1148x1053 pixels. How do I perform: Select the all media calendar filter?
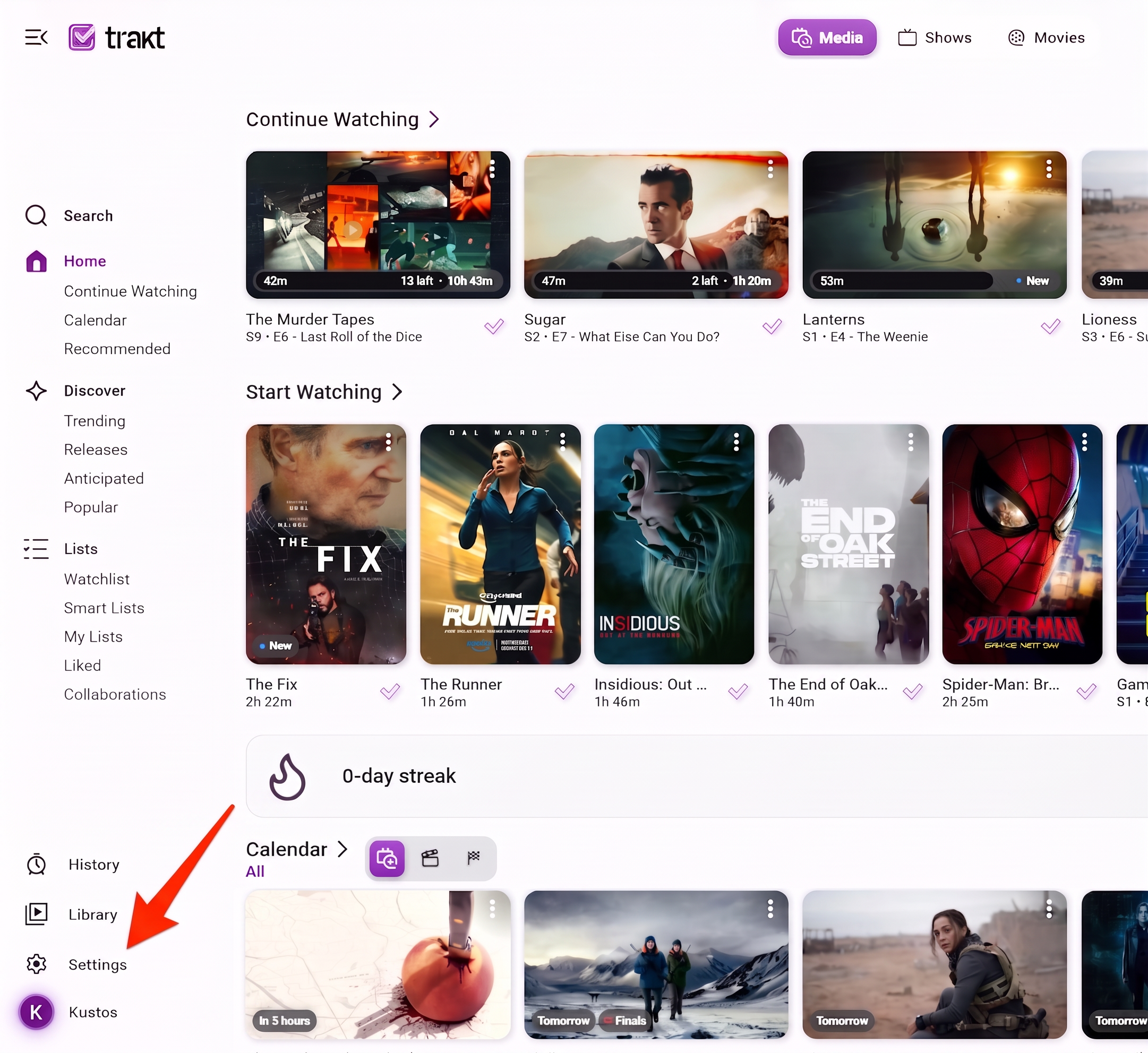coord(387,858)
